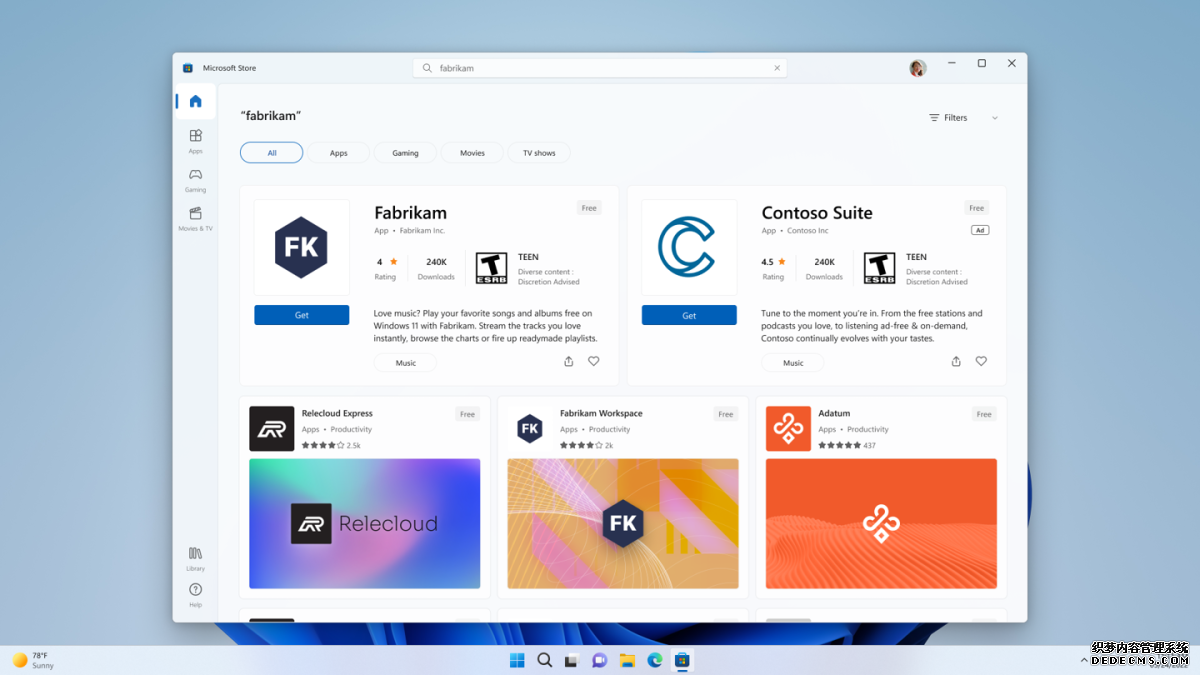
Task: Select the All filter pill
Action: (x=271, y=153)
